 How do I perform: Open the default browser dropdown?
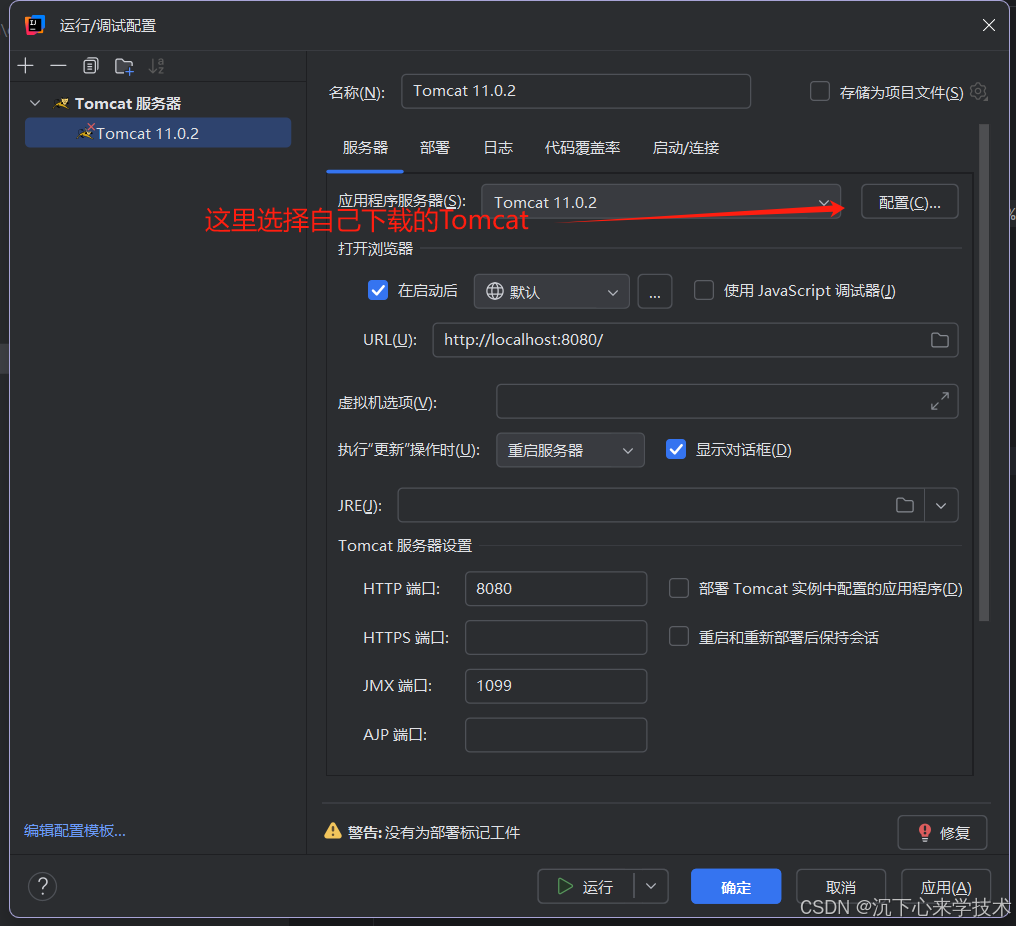[551, 292]
